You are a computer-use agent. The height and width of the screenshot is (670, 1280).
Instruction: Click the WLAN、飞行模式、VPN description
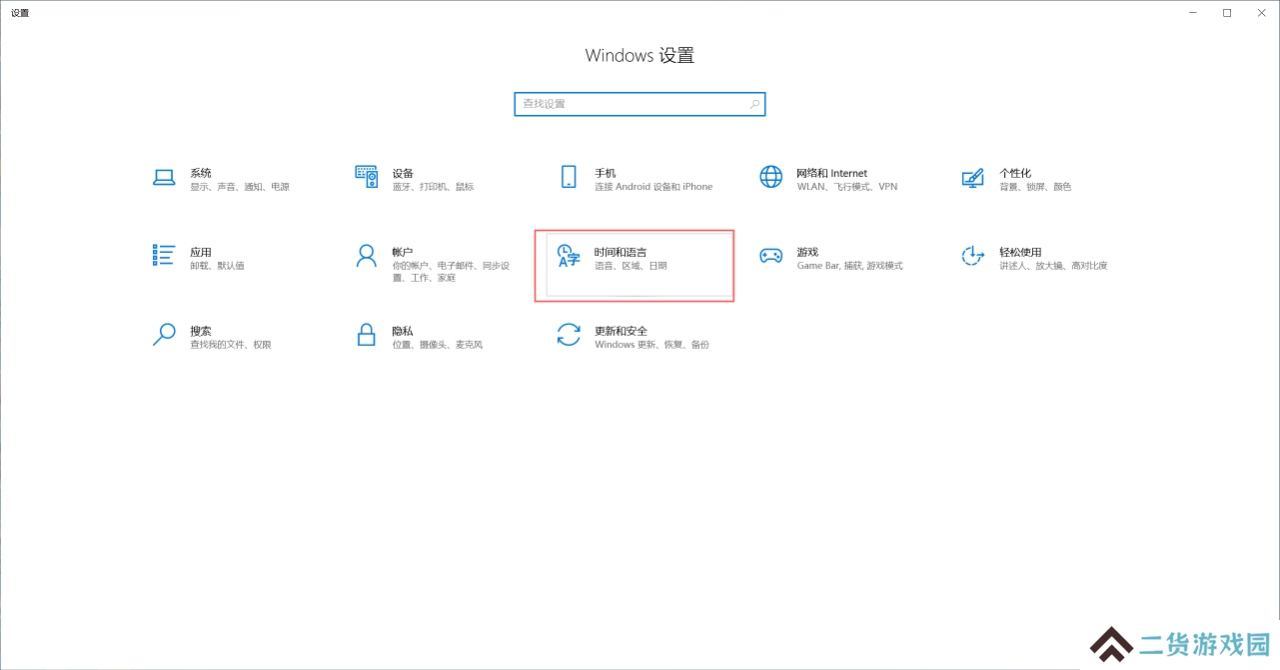pos(847,187)
